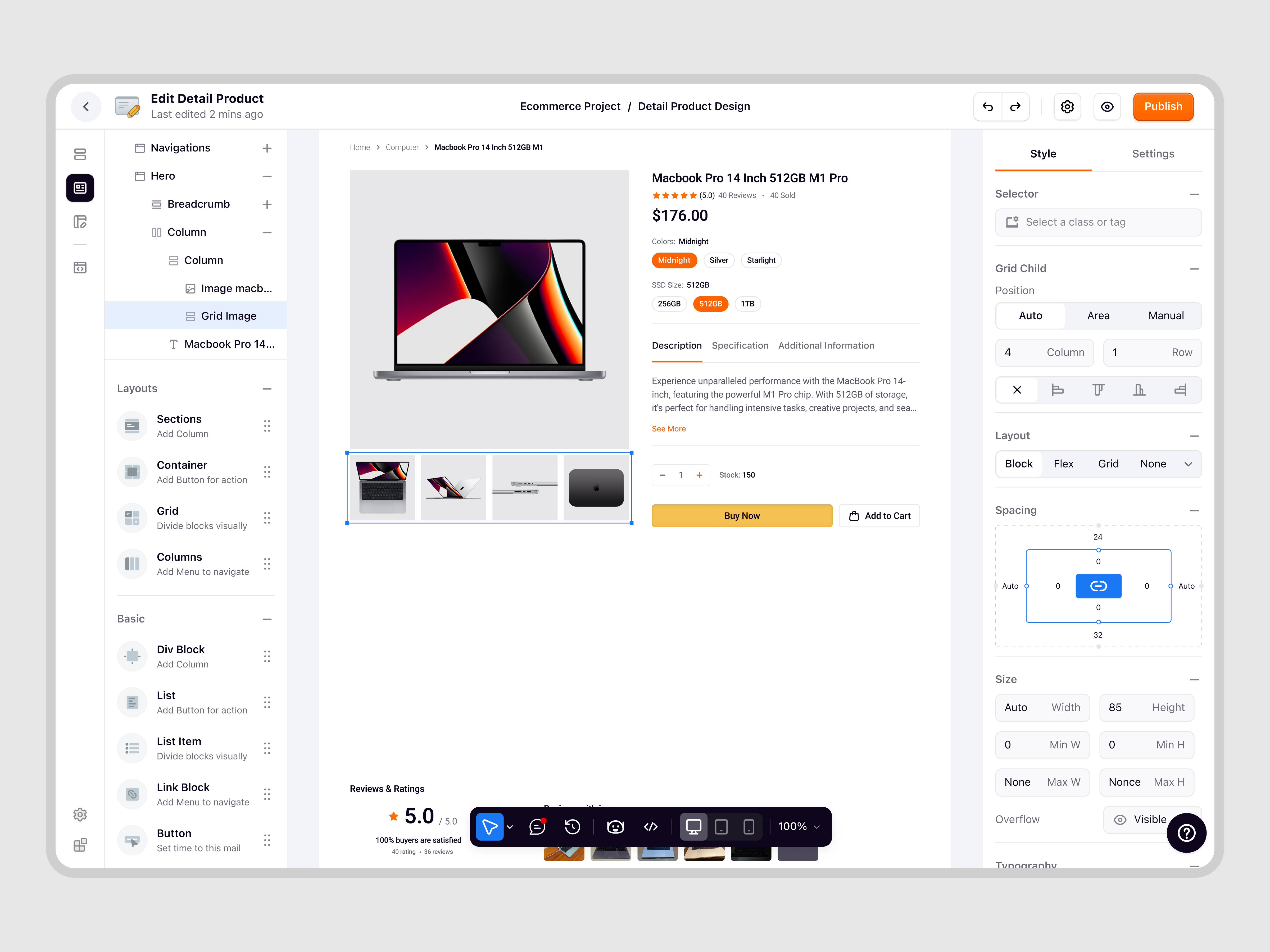Open the Overflow Visible dropdown

coord(1152,820)
